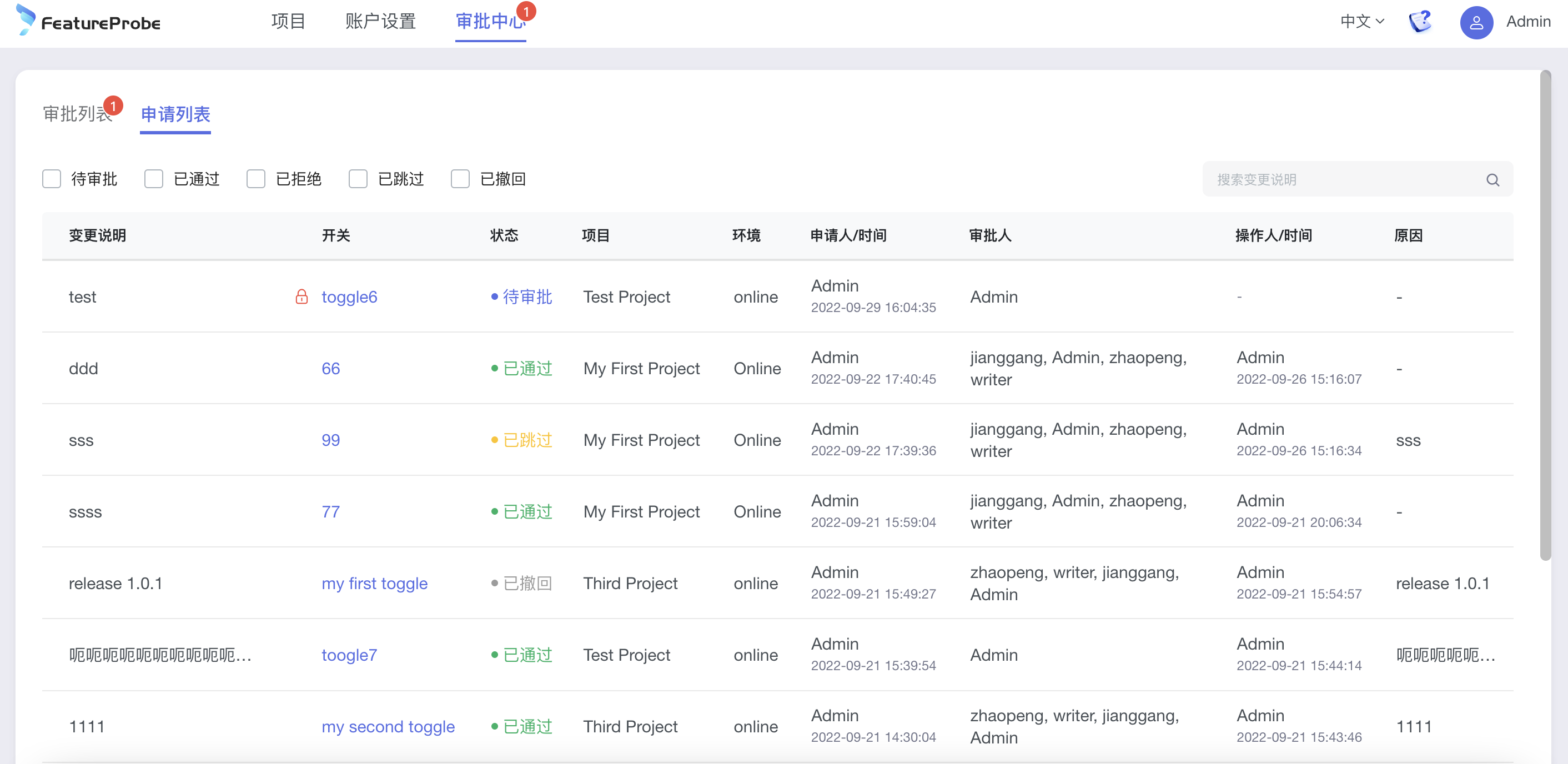
Task: Open the help question mark icon
Action: point(1420,21)
